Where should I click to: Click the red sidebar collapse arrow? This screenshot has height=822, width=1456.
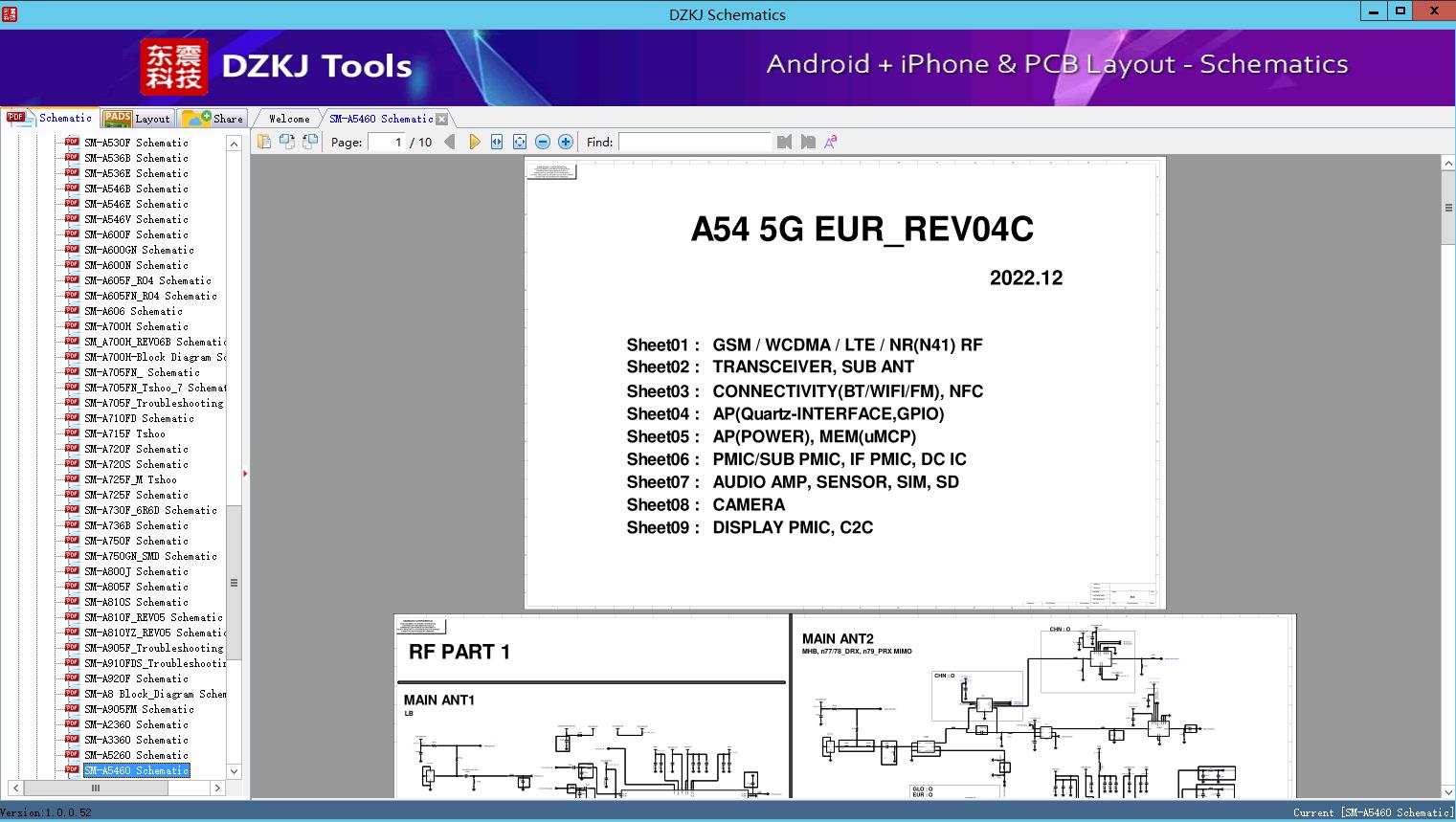pyautogui.click(x=245, y=473)
